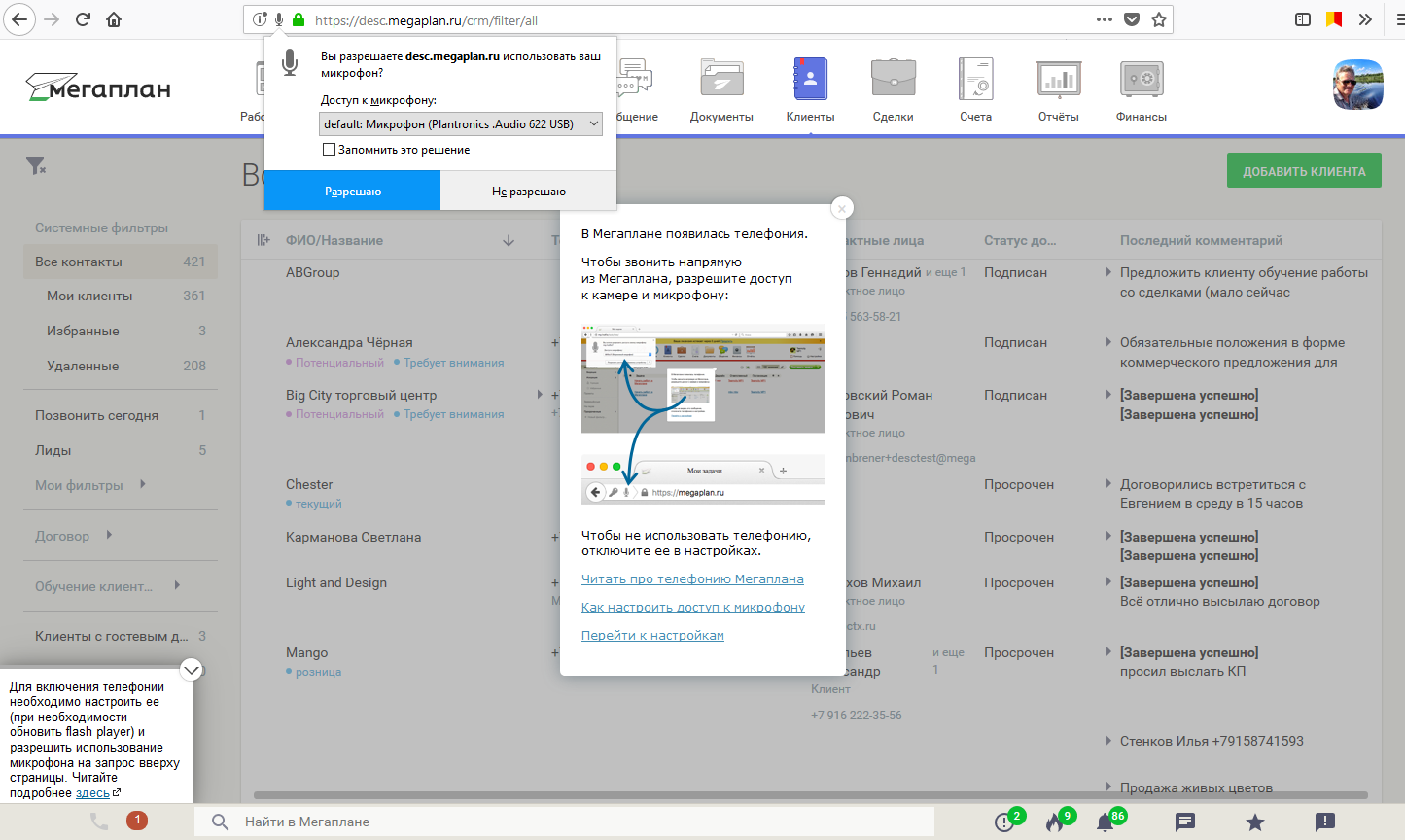The height and width of the screenshot is (840, 1405).
Task: Click ДОБАВИТЬ КЛИЕНТА button
Action: (1304, 171)
